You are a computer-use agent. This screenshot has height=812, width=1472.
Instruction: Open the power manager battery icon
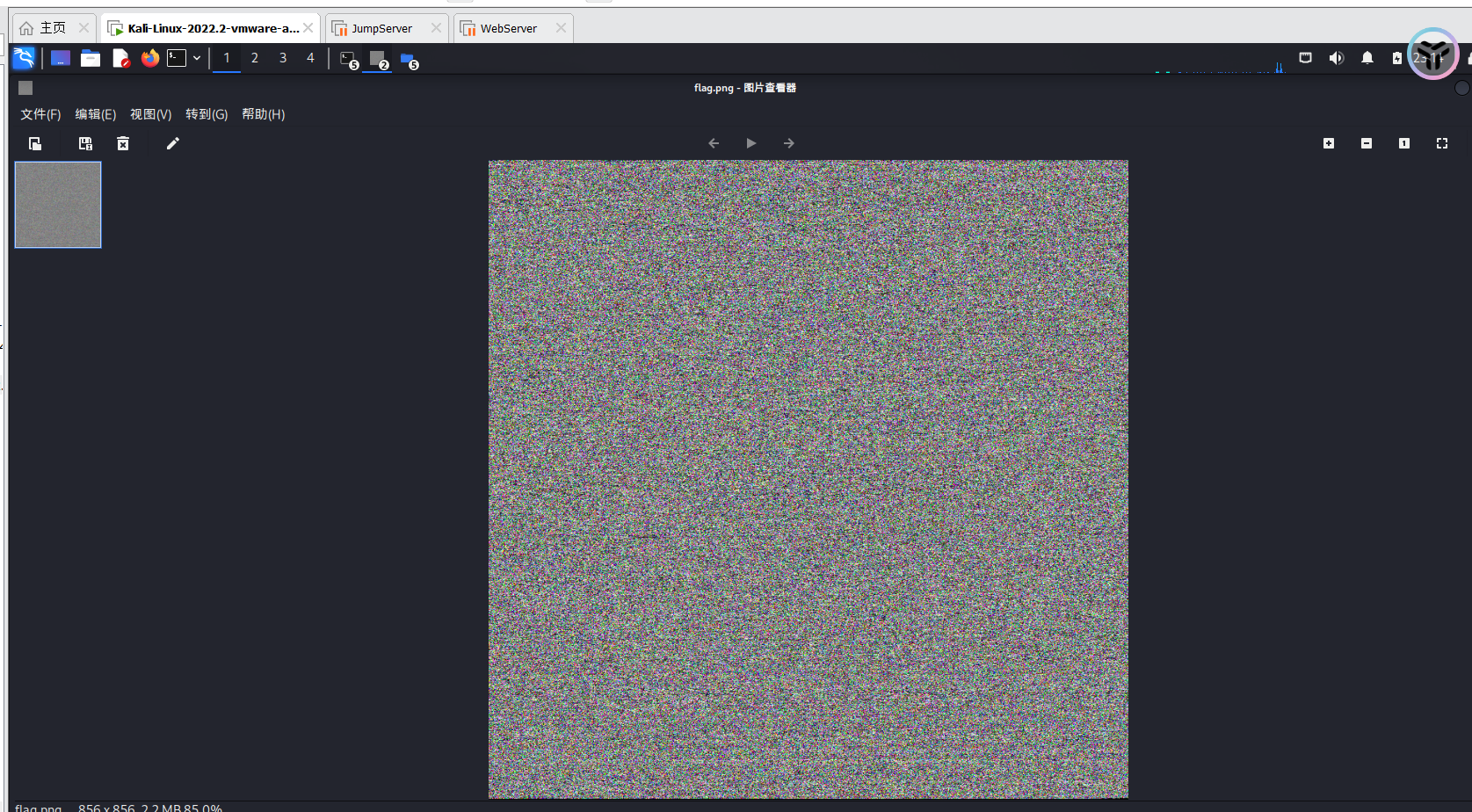(x=1397, y=58)
